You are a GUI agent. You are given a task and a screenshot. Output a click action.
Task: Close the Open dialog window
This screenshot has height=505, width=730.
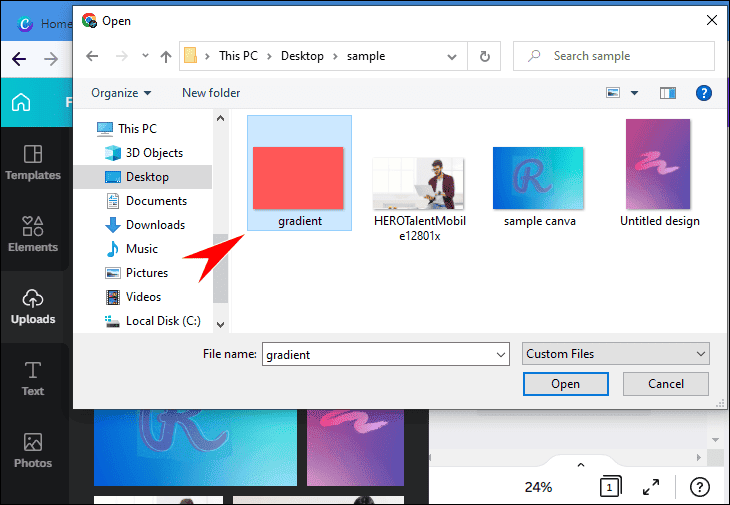(711, 20)
